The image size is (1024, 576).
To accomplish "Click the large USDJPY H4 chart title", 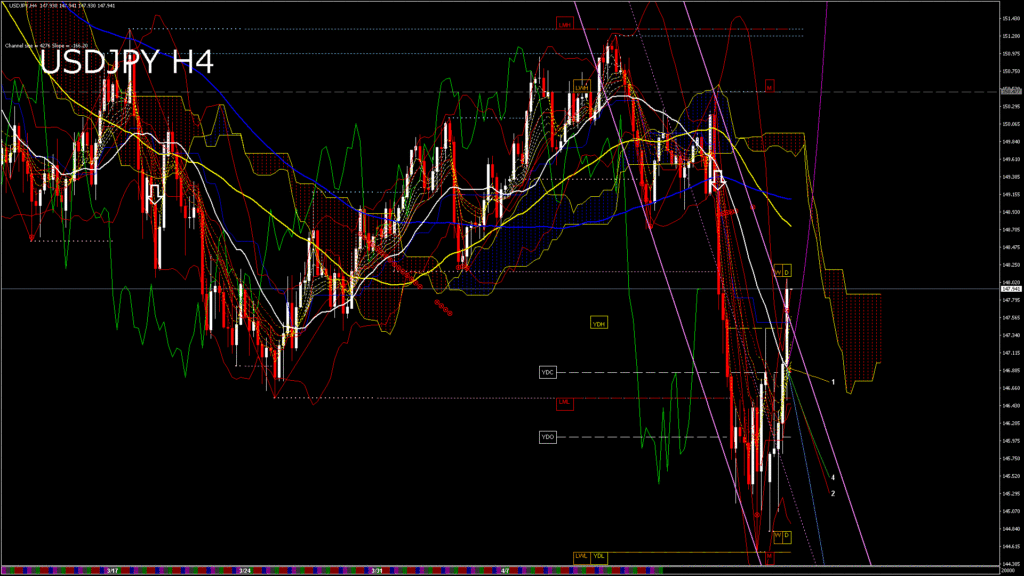I will [x=126, y=63].
